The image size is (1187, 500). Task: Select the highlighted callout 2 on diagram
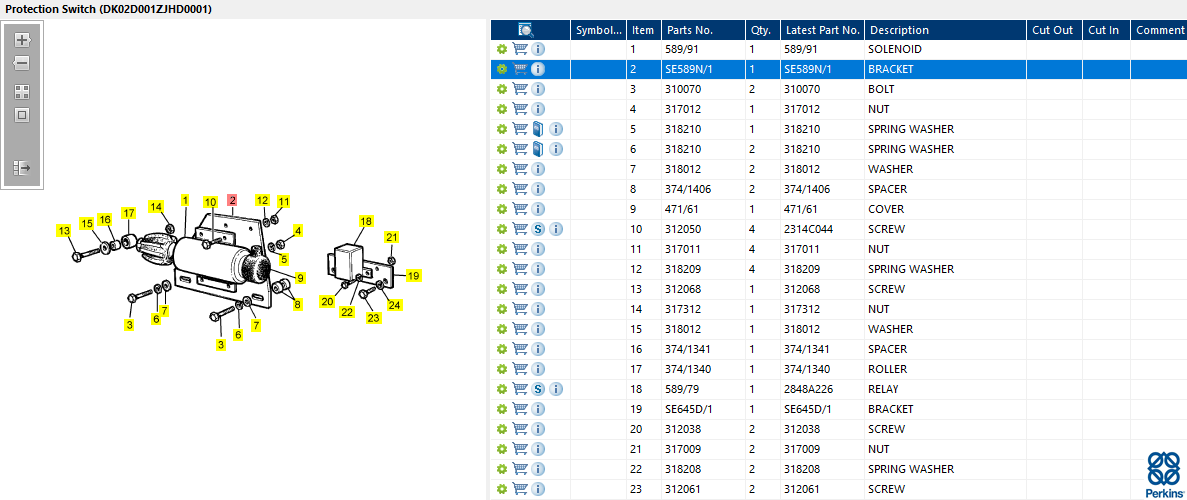232,200
